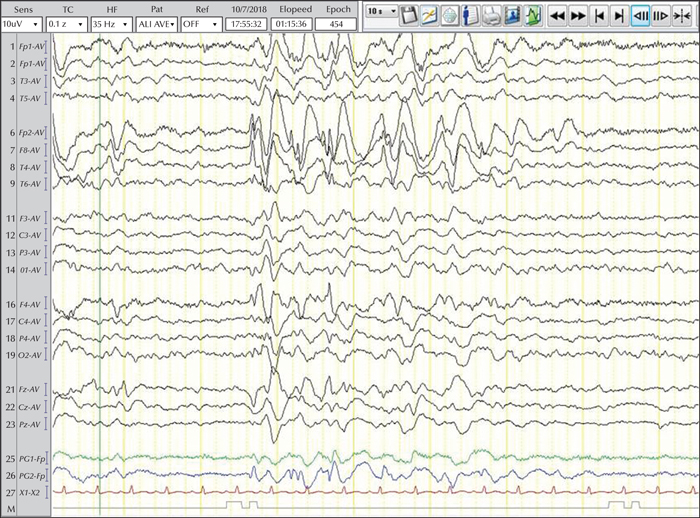Toggle the page-forward scroll button
The image size is (700, 518).
pyautogui.click(x=661, y=16)
